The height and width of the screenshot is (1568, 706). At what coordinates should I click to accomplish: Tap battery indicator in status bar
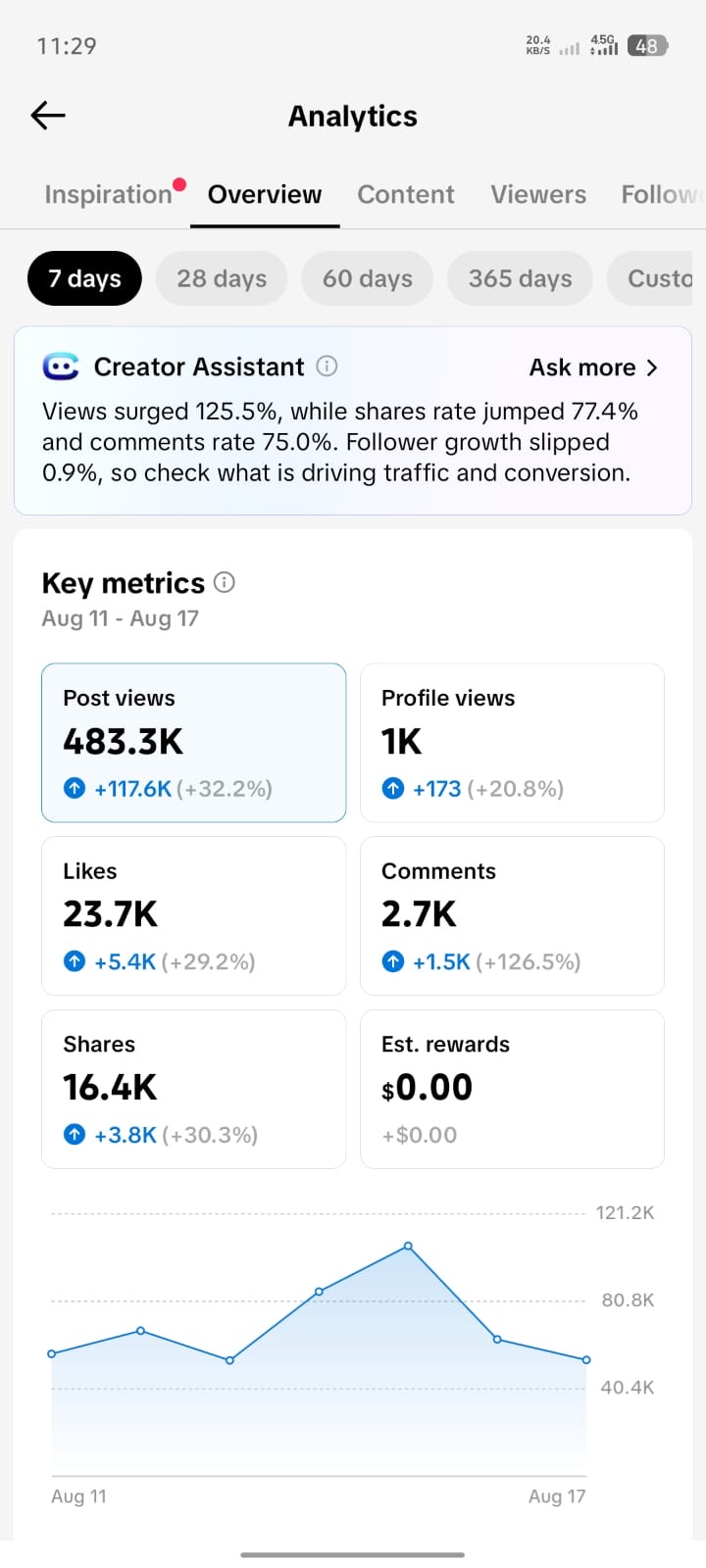tap(647, 45)
